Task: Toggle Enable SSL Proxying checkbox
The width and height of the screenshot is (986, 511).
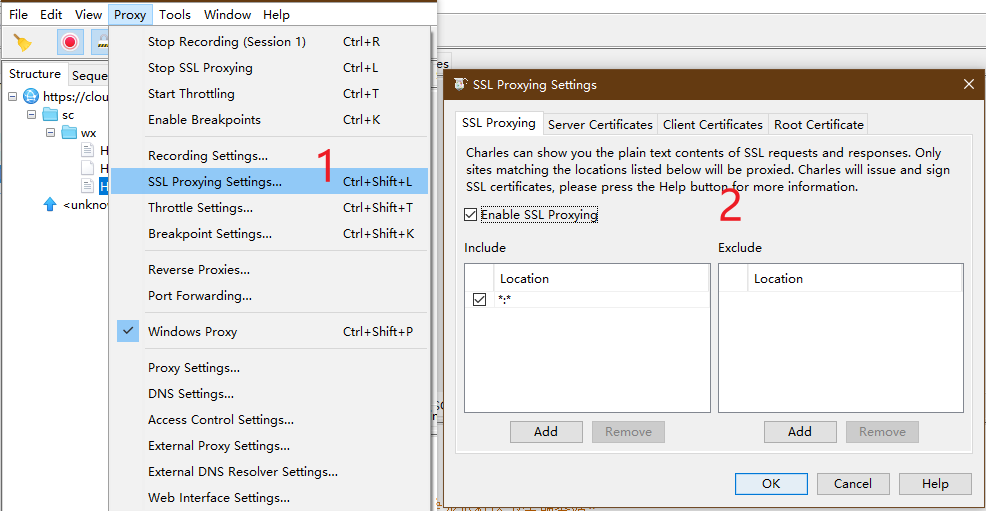Action: [x=470, y=215]
